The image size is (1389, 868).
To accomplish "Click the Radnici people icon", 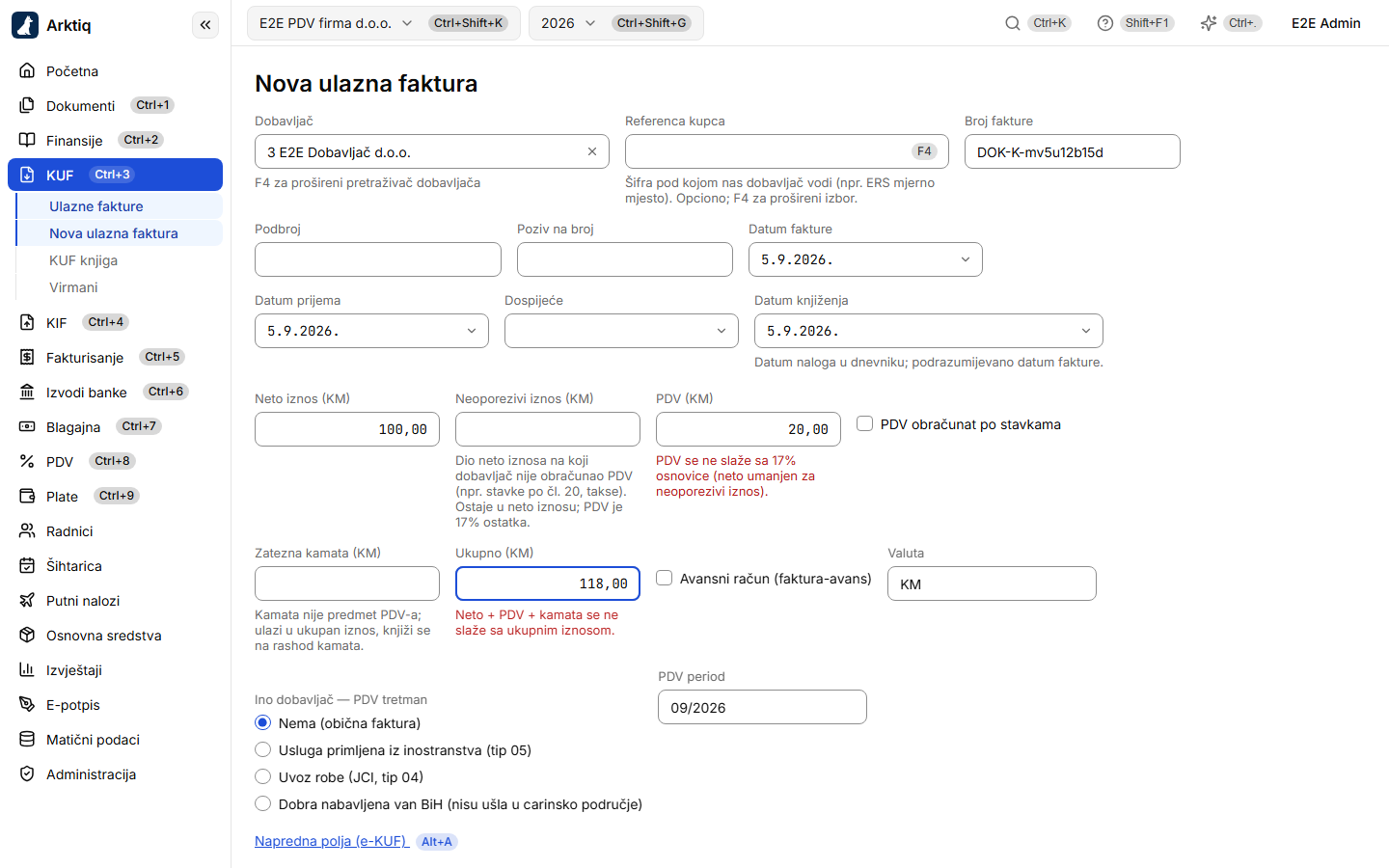I will coord(27,530).
